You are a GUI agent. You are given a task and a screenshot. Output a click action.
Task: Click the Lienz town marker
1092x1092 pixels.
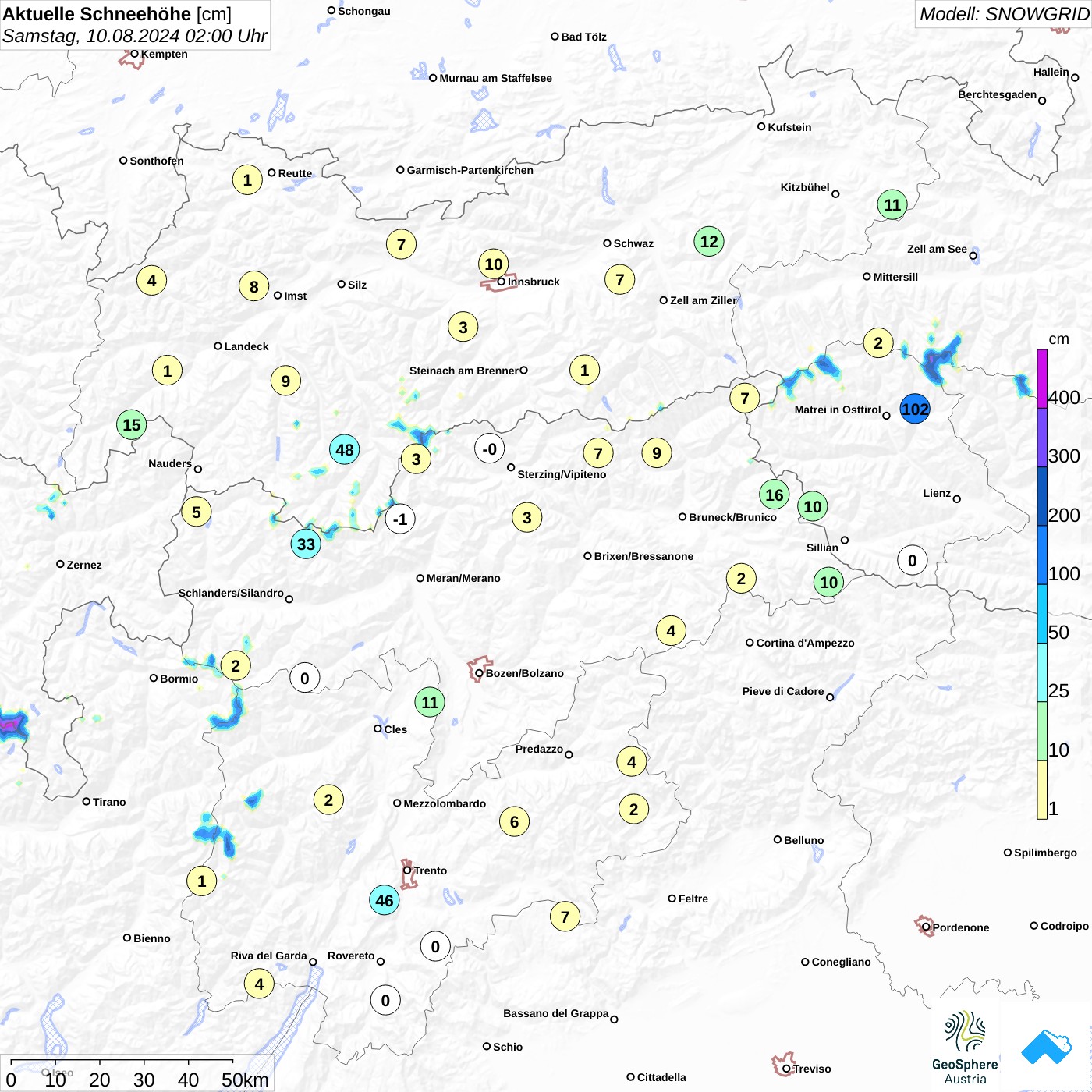point(956,498)
